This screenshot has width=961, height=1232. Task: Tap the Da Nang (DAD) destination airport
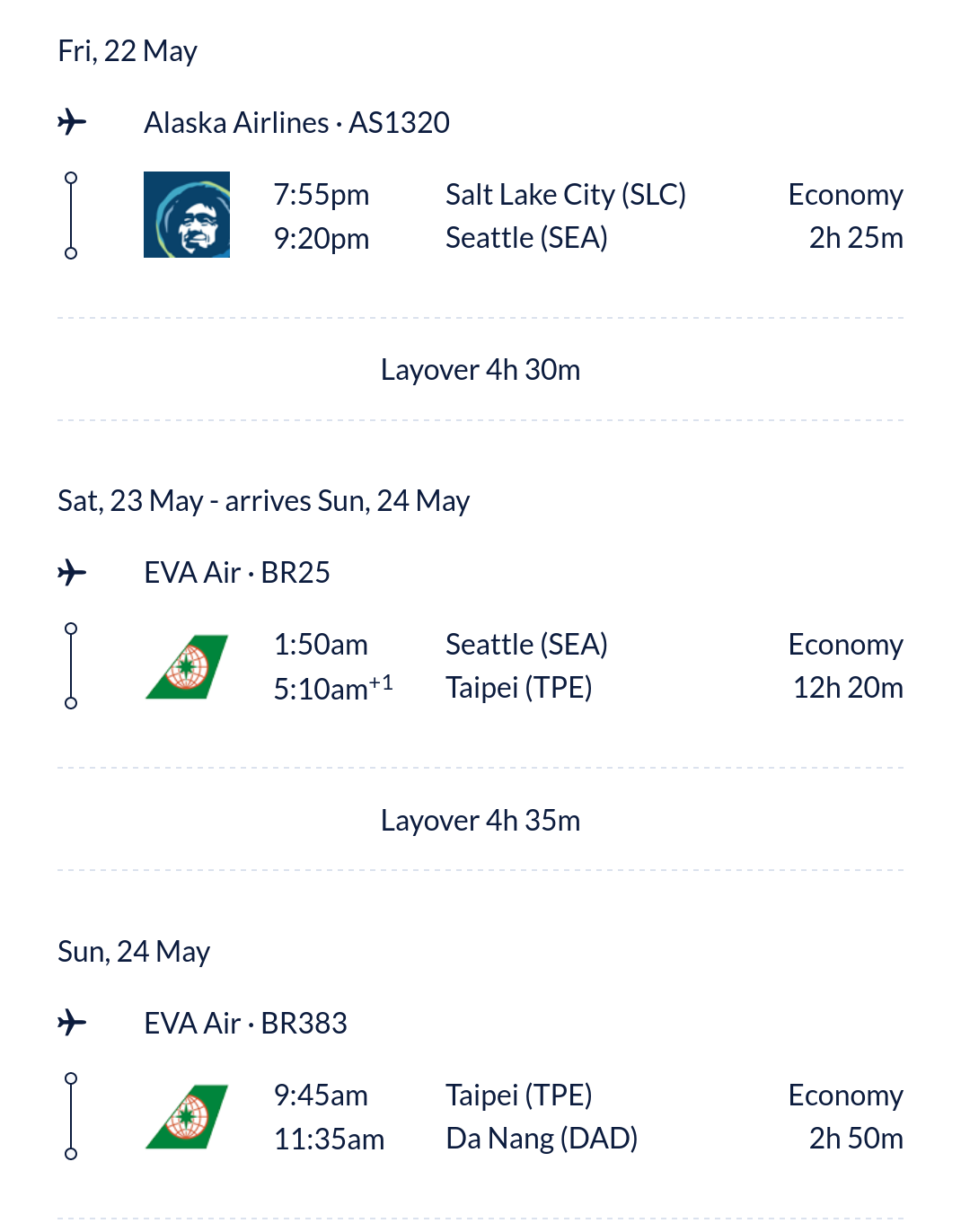click(x=542, y=1139)
